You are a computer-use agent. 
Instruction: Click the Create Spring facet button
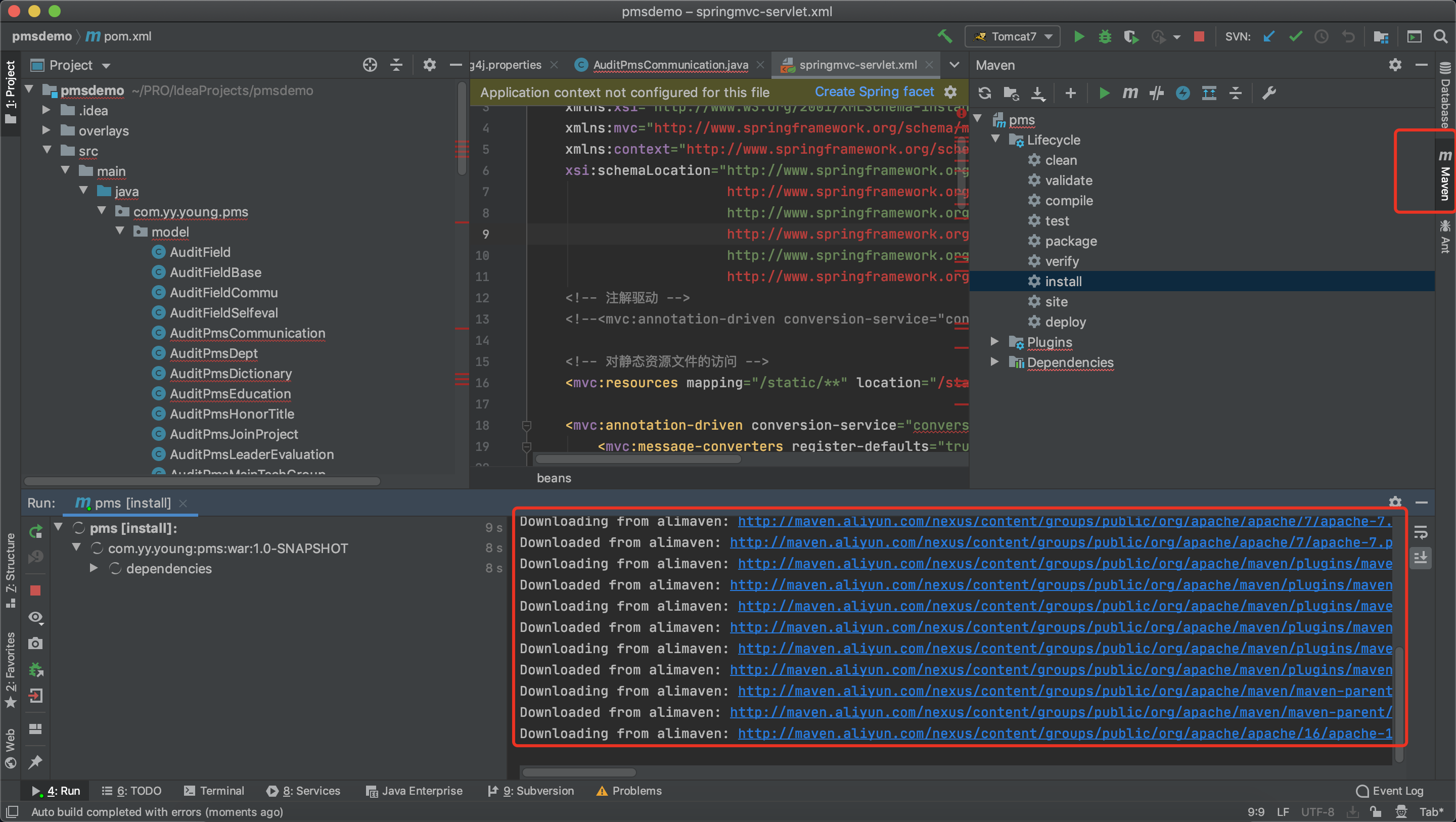[x=874, y=91]
